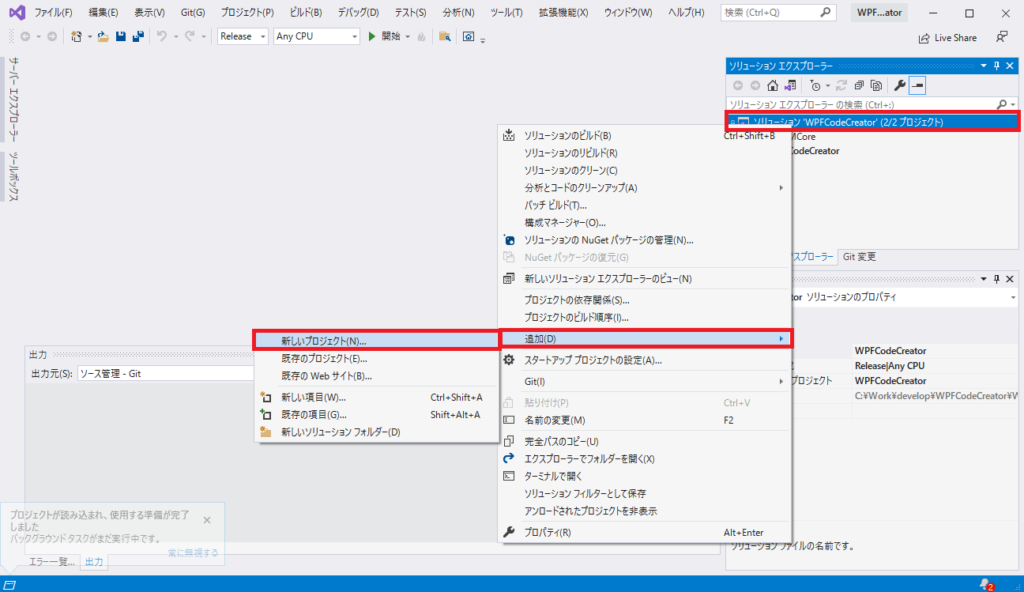
Task: Choose プロパティ(R) in the context menu
Action: tap(645, 533)
